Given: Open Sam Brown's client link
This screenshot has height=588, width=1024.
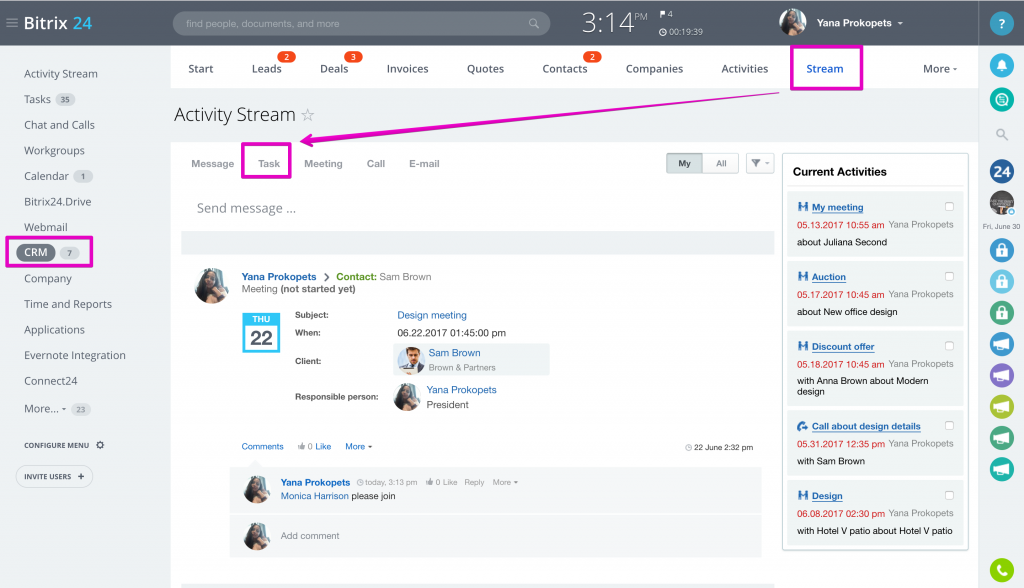Looking at the screenshot, I should click(x=454, y=353).
